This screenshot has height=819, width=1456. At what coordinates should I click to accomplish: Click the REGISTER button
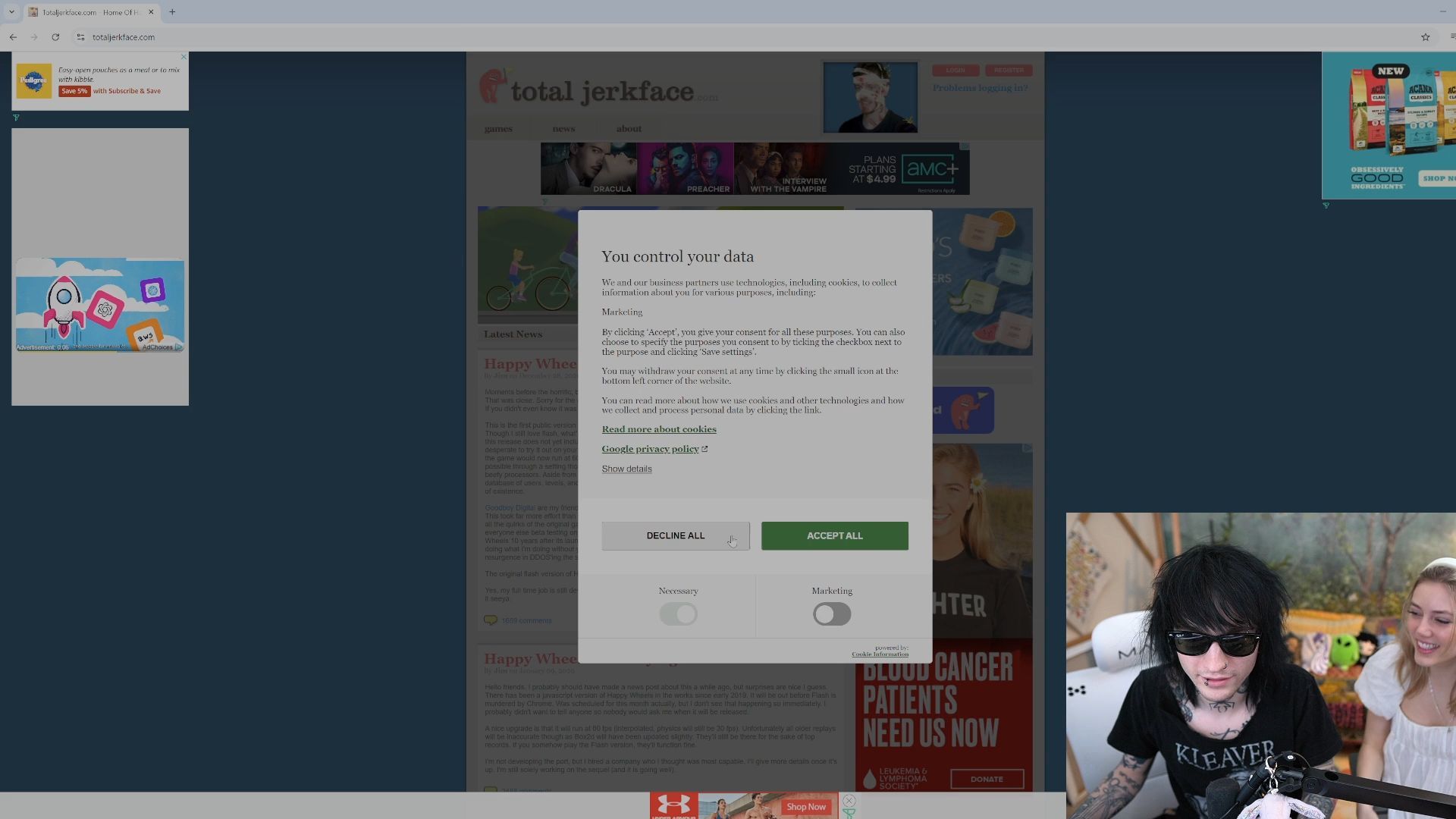pyautogui.click(x=1009, y=70)
